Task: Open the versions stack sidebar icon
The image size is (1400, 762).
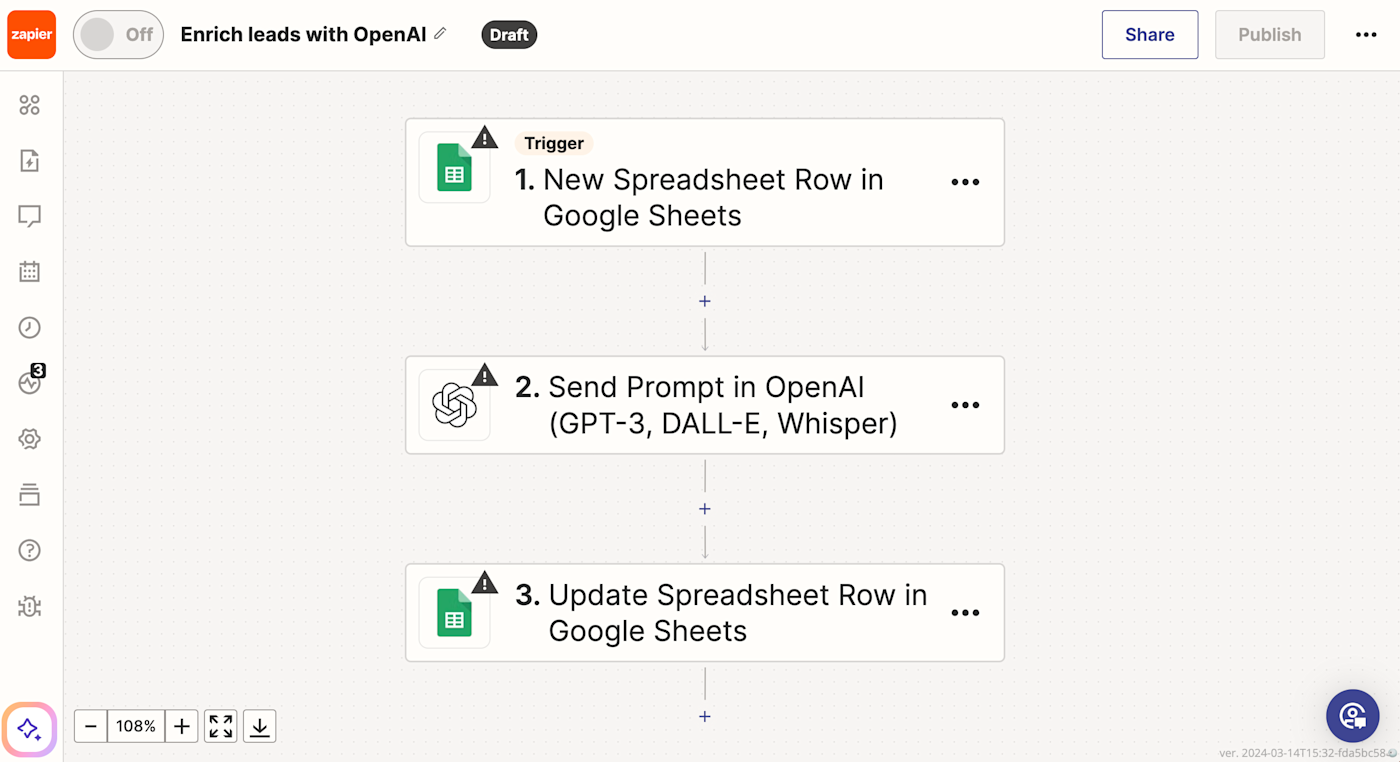Action: 30,494
